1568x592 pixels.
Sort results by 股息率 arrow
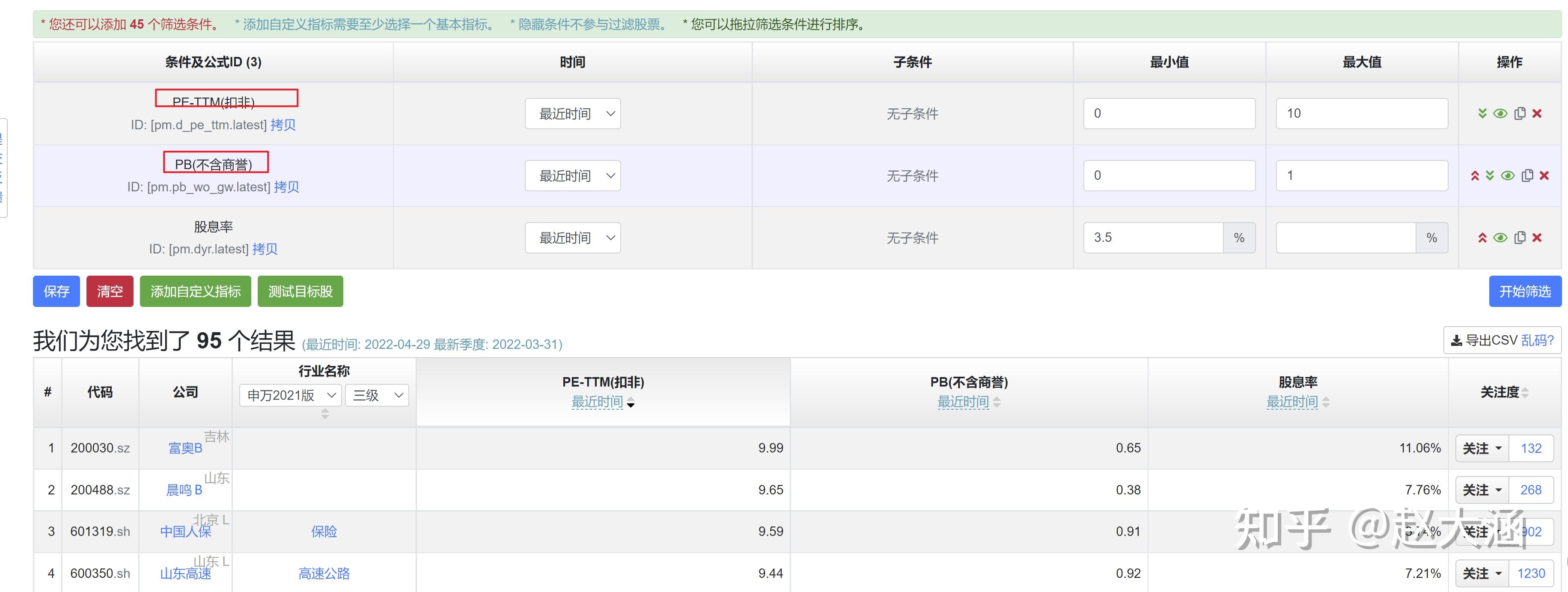point(1326,402)
